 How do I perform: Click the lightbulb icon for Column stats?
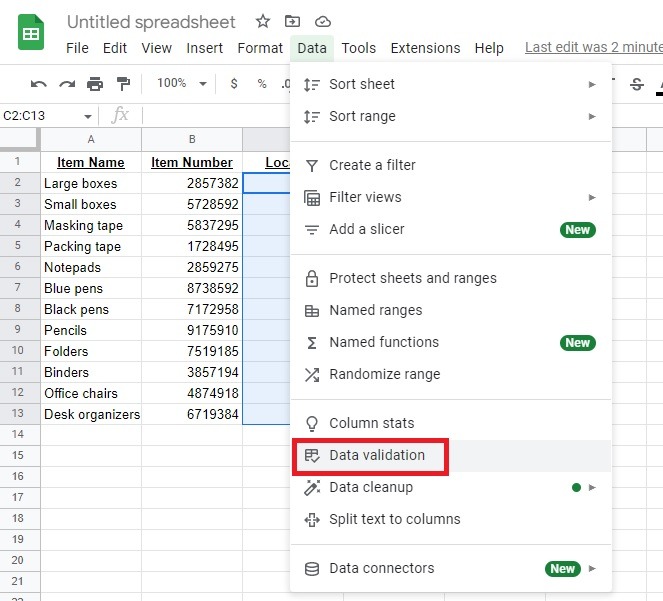(x=312, y=424)
